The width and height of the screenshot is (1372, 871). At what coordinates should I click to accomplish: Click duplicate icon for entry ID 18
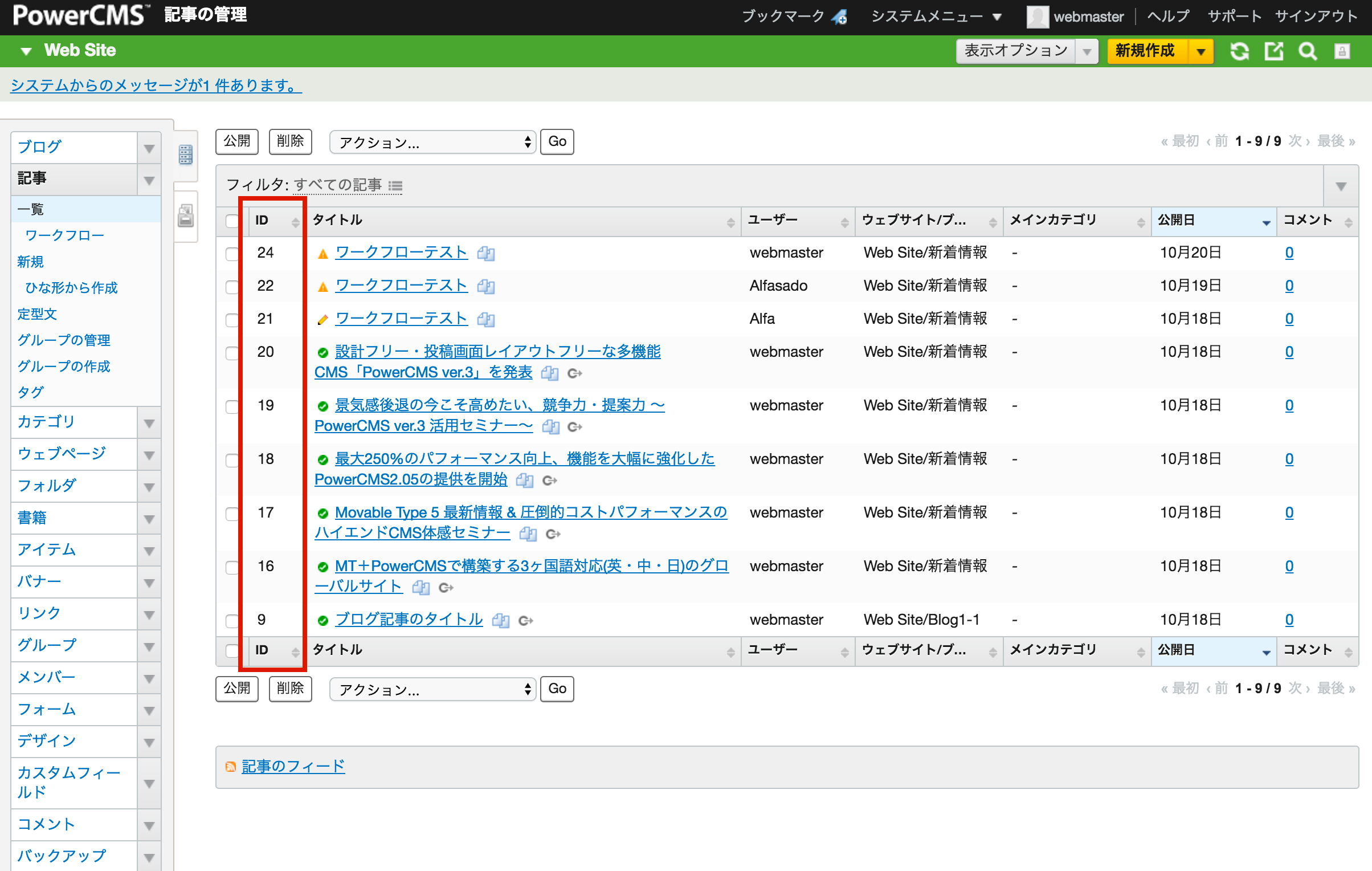click(525, 481)
